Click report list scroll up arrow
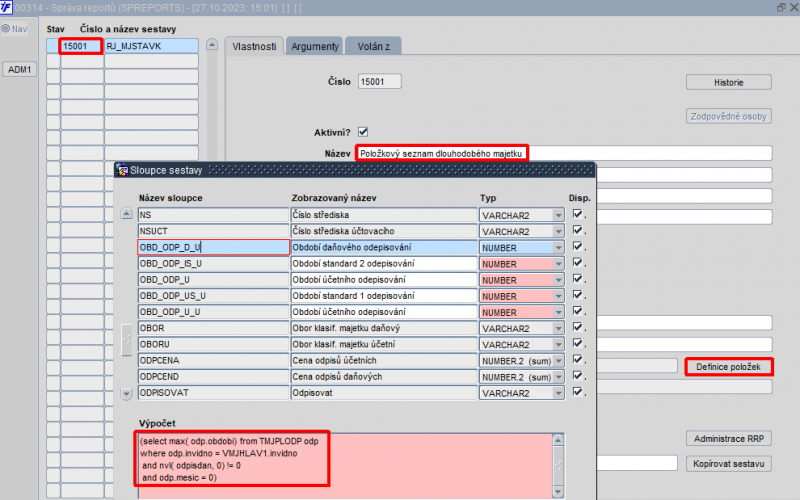Screen dimensions: 800x500 point(212,45)
